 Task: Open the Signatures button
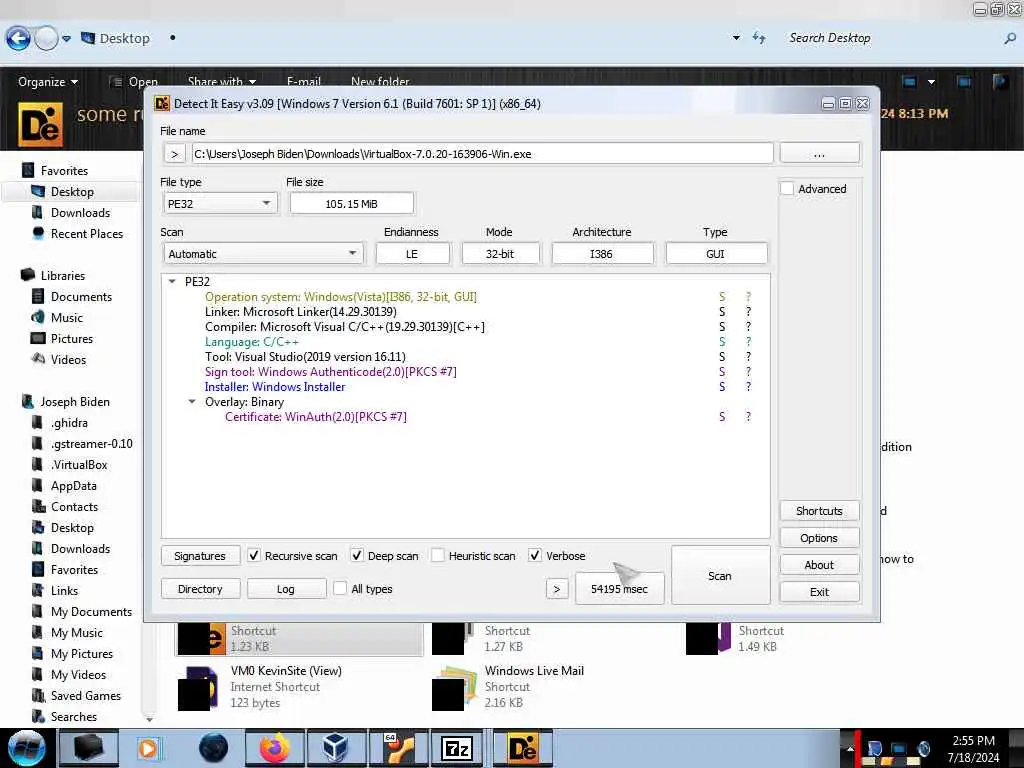pos(200,556)
